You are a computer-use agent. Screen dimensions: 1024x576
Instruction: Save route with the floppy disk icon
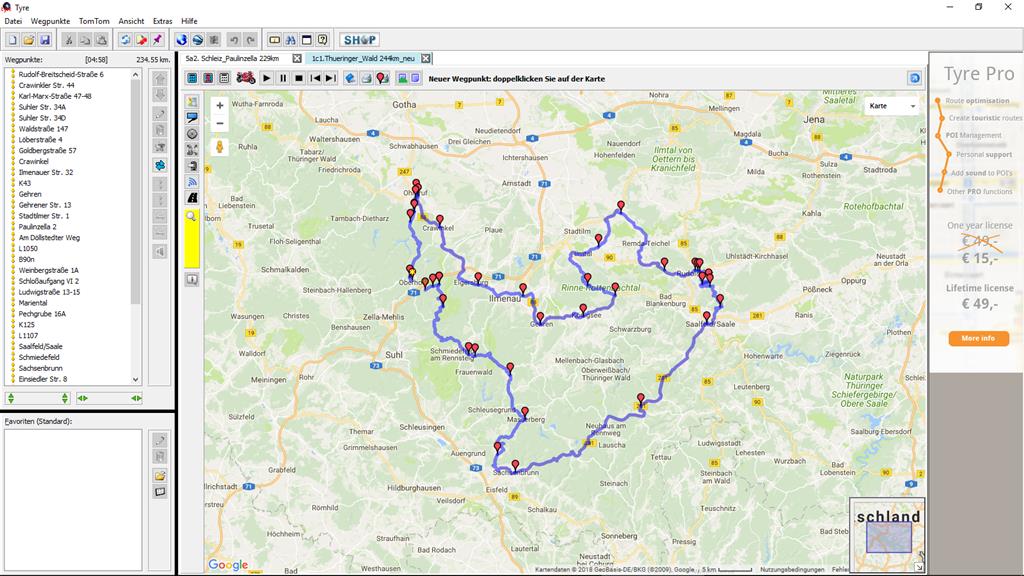click(x=45, y=40)
